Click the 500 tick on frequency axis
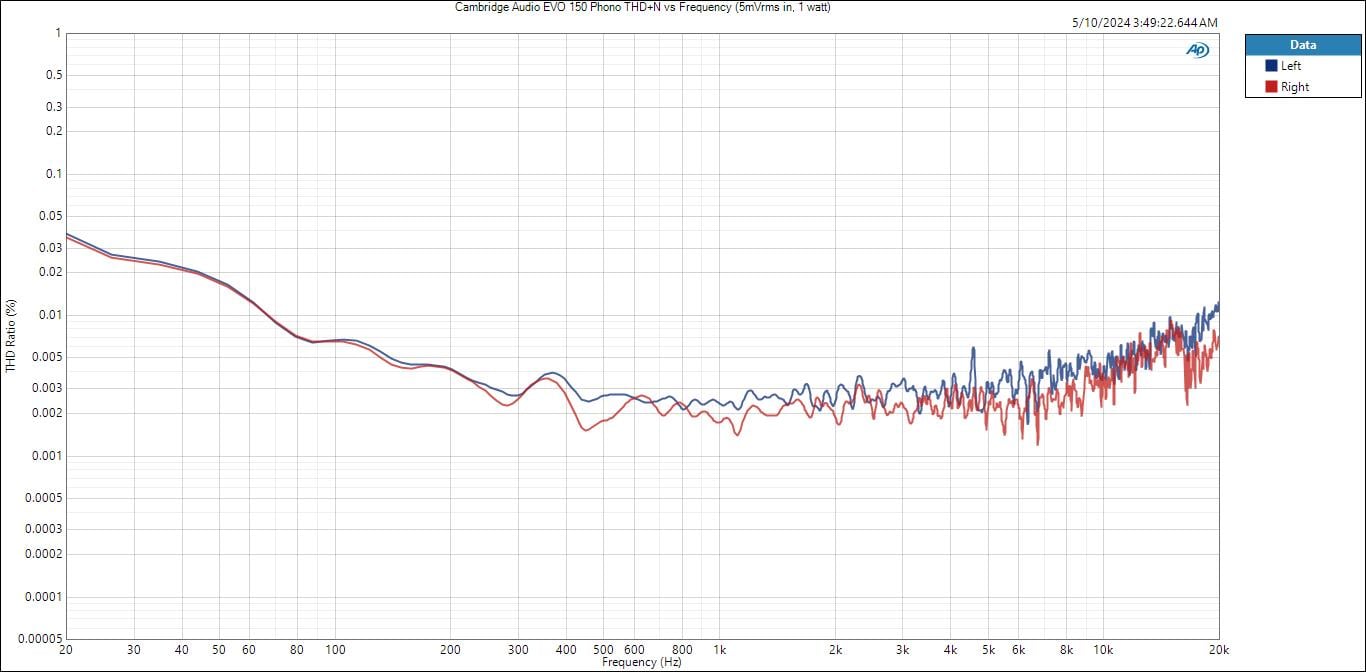 pos(603,650)
